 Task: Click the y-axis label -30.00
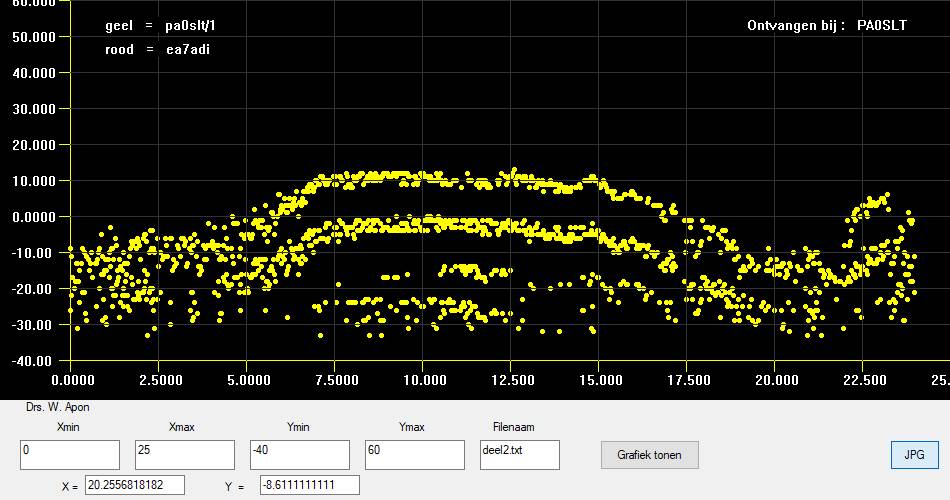click(x=33, y=325)
